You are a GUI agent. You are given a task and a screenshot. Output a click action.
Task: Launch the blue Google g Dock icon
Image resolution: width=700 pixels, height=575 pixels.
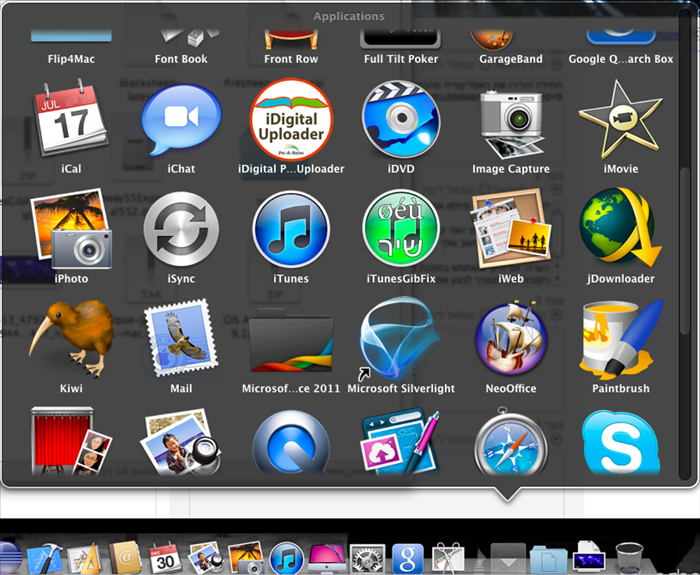(x=408, y=559)
